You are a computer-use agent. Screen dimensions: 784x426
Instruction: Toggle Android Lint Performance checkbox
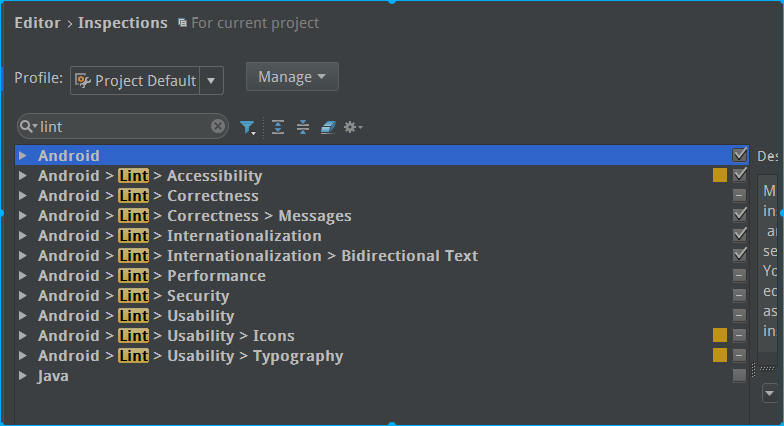(740, 275)
